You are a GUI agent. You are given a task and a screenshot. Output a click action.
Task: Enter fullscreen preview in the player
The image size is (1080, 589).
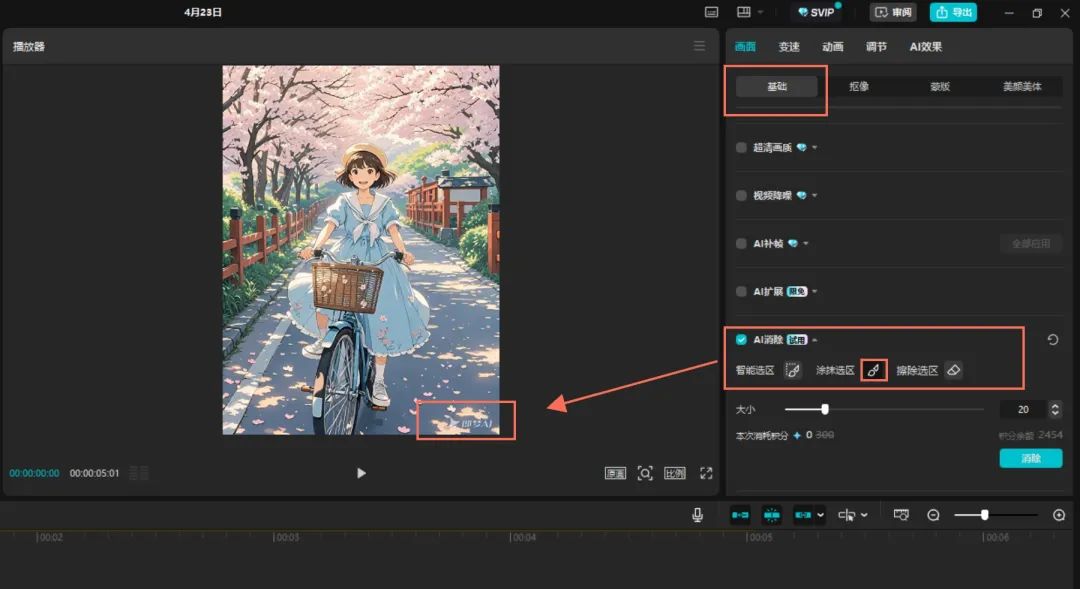706,473
